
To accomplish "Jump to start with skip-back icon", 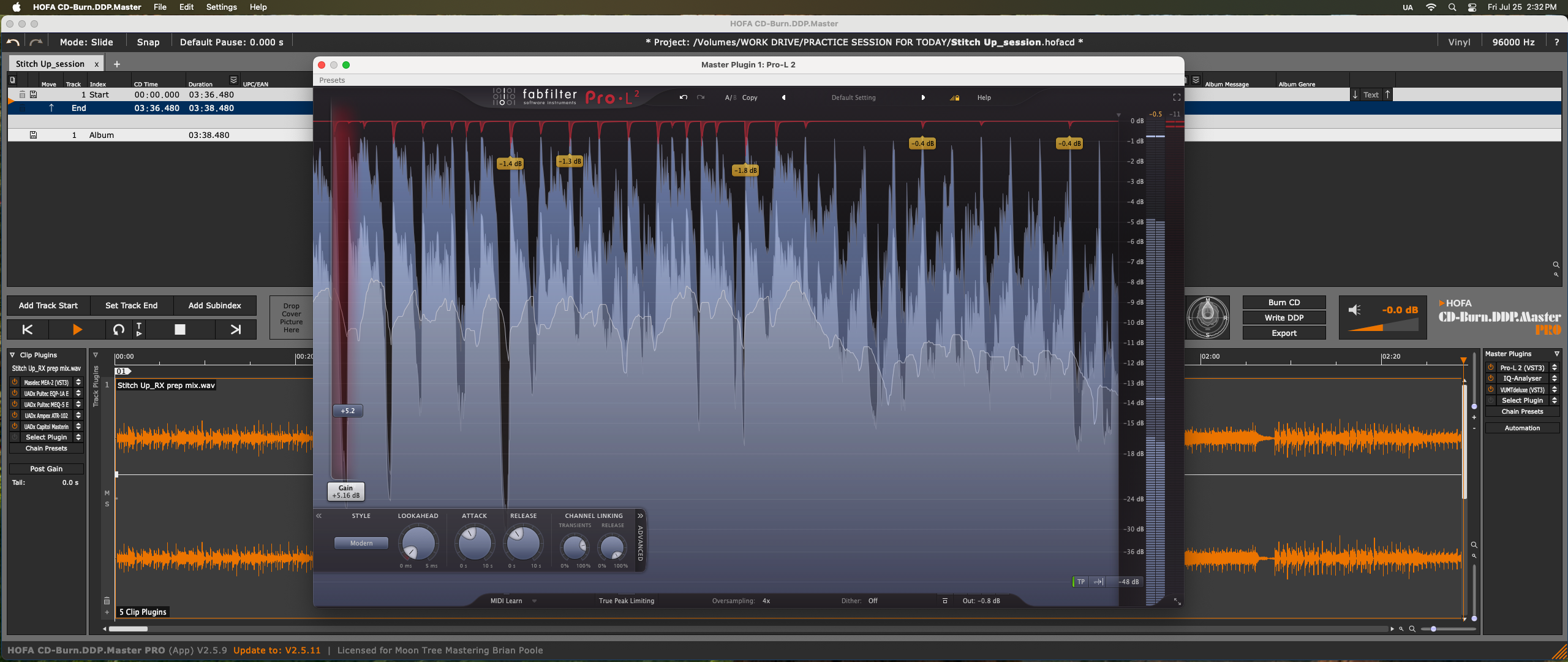I will 28,330.
